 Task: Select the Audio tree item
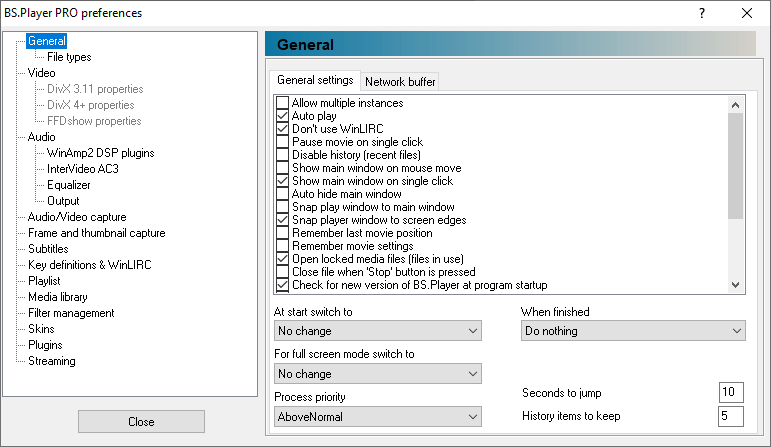pyautogui.click(x=41, y=137)
